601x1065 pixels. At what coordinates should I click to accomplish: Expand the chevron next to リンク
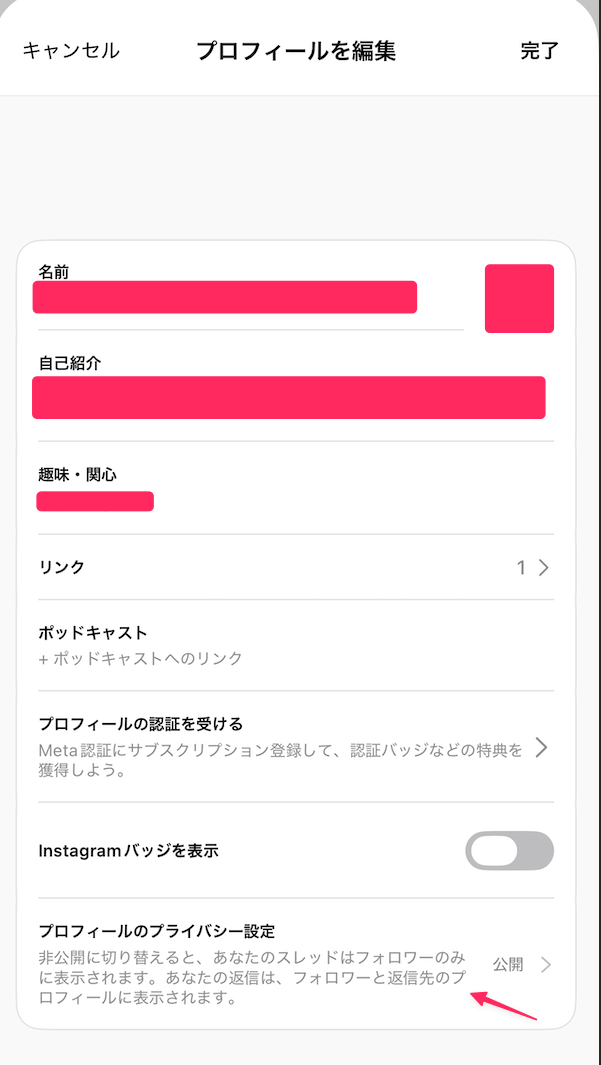click(x=543, y=567)
